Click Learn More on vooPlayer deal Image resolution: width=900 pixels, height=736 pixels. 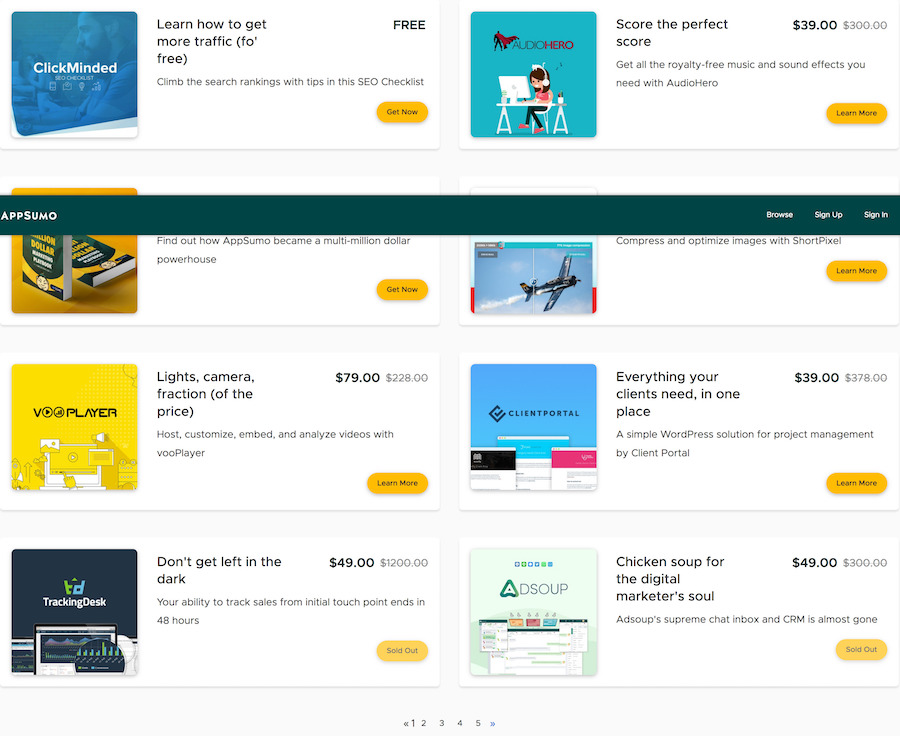pos(397,483)
